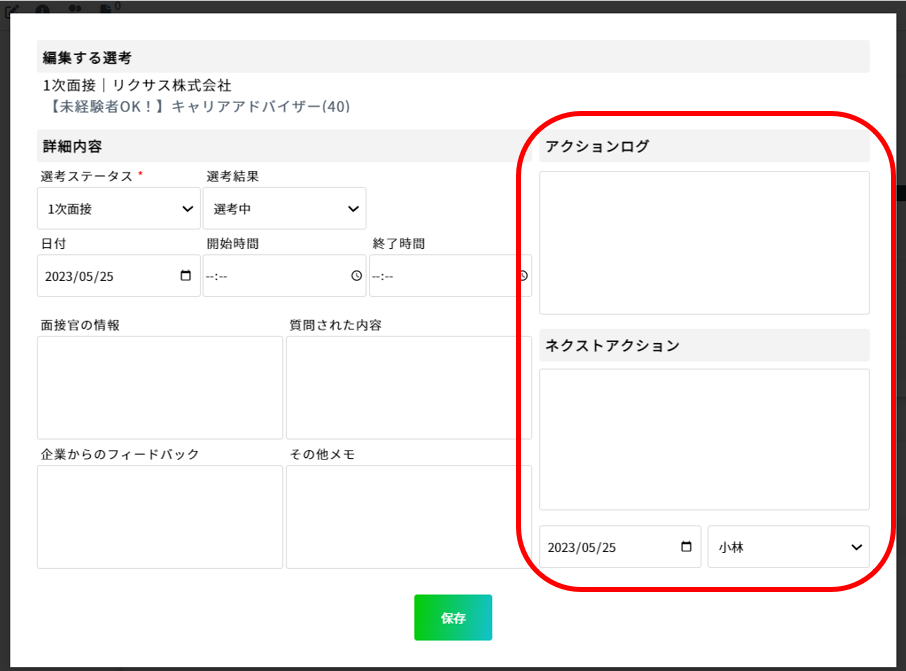Select the 終了時間 time input
Image resolution: width=906 pixels, height=671 pixels.
(450, 276)
